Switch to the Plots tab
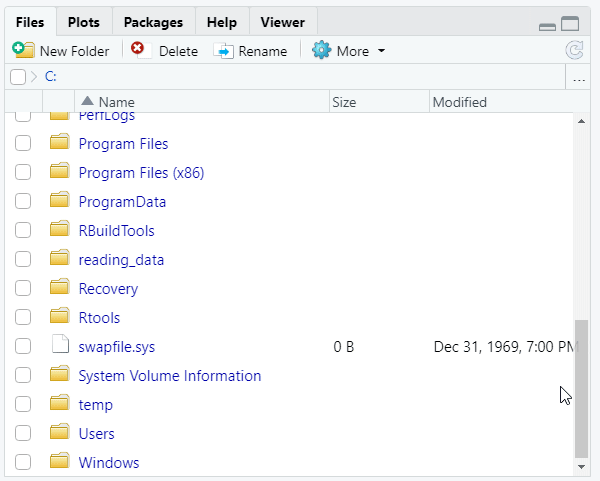600x481 pixels. pyautogui.click(x=83, y=21)
